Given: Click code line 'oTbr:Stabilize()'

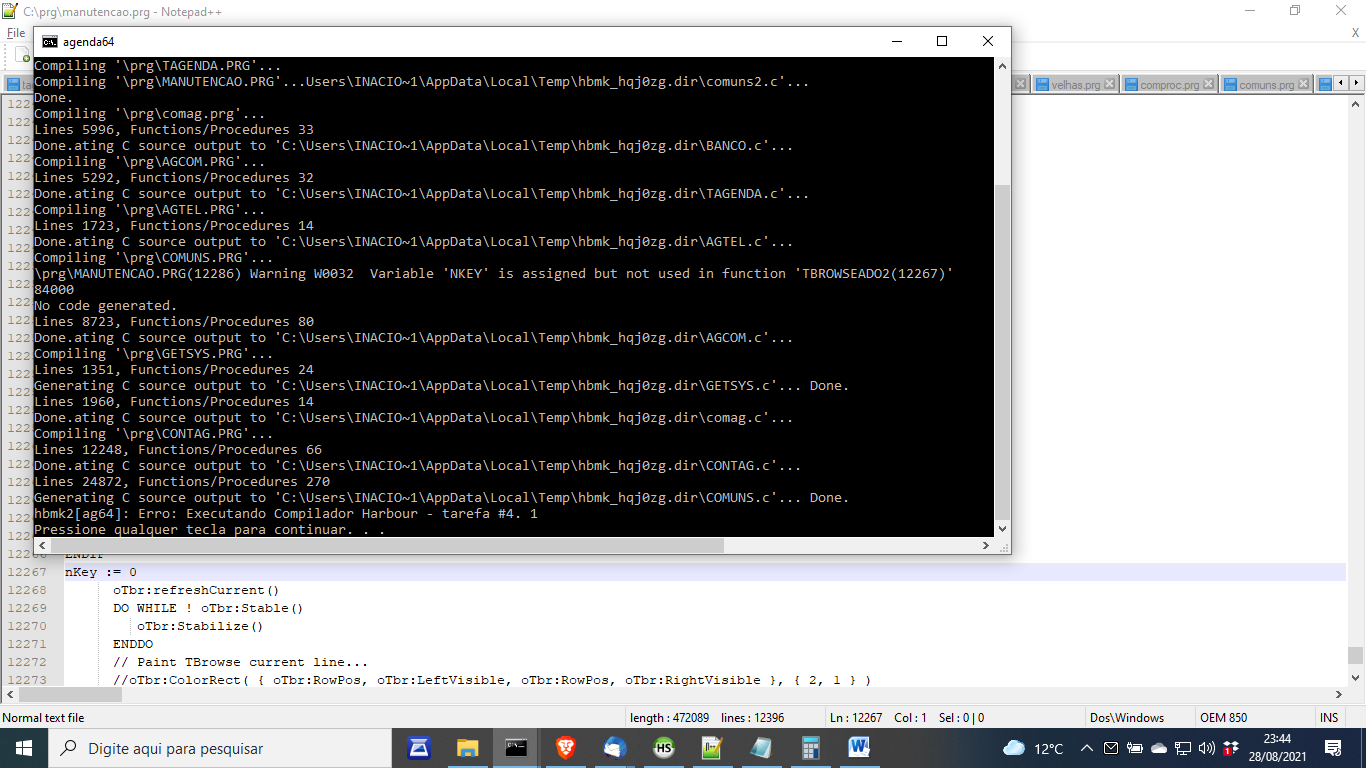Looking at the screenshot, I should click(x=200, y=626).
